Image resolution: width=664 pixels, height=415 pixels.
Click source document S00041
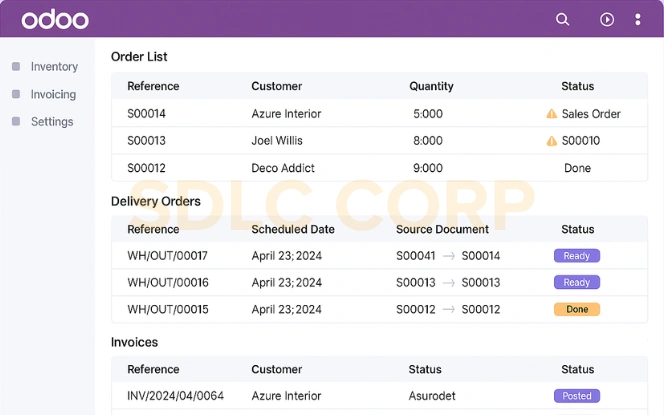click(416, 256)
